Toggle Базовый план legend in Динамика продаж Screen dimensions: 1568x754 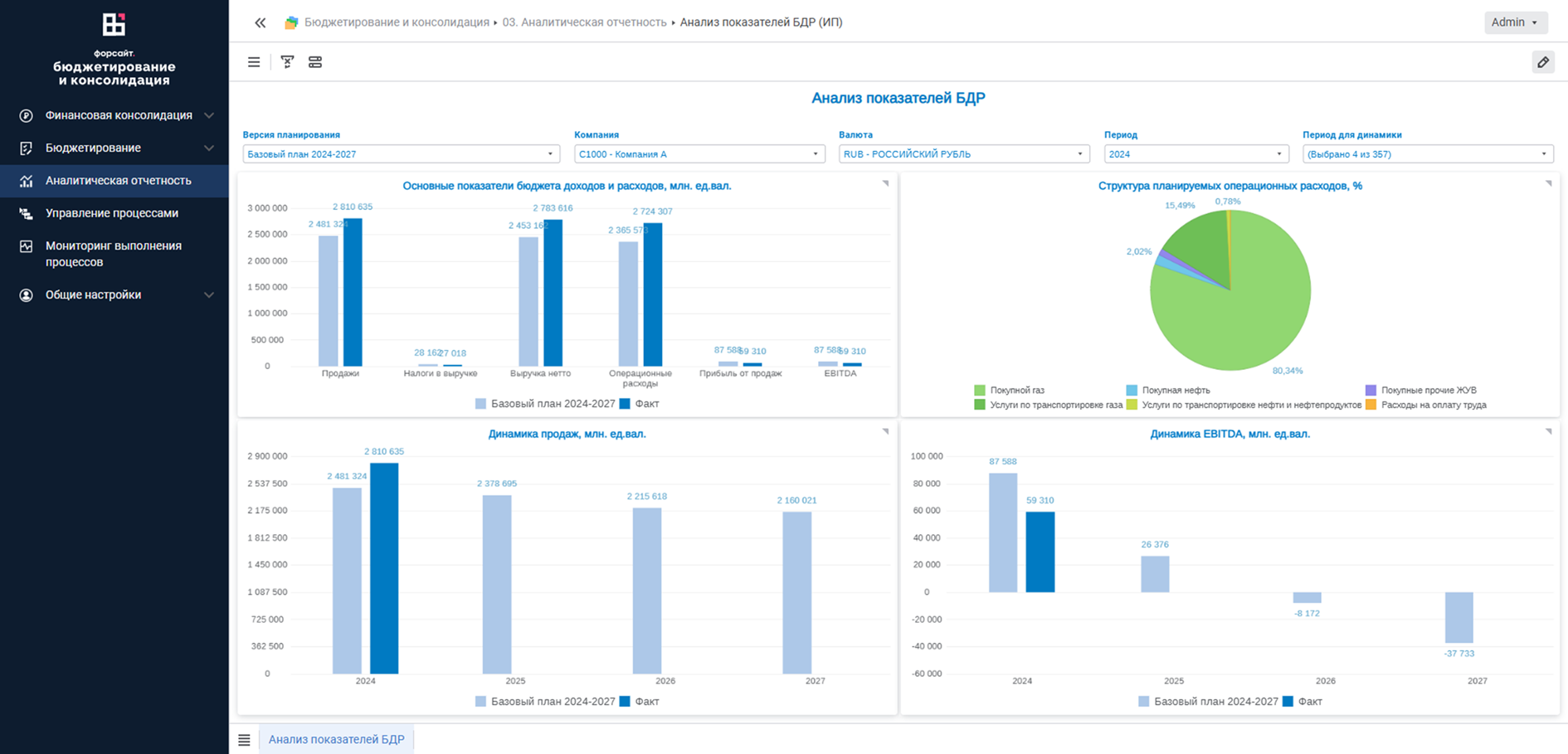pos(545,702)
